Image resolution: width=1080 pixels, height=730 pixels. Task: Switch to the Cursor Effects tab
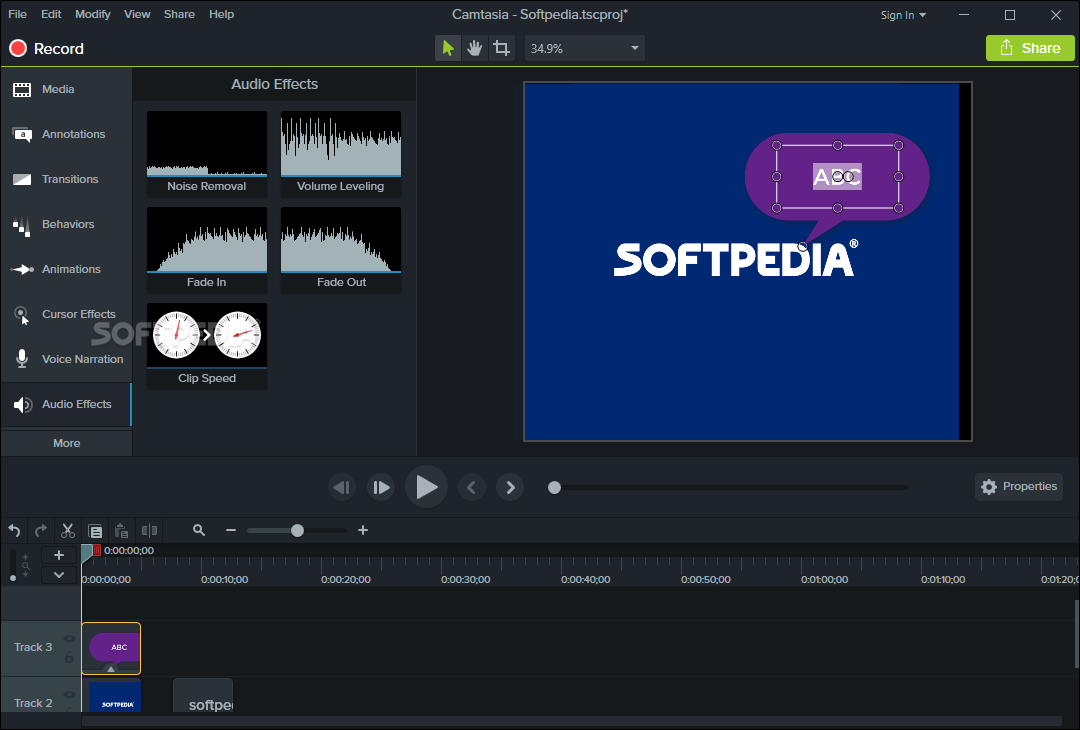click(x=66, y=314)
